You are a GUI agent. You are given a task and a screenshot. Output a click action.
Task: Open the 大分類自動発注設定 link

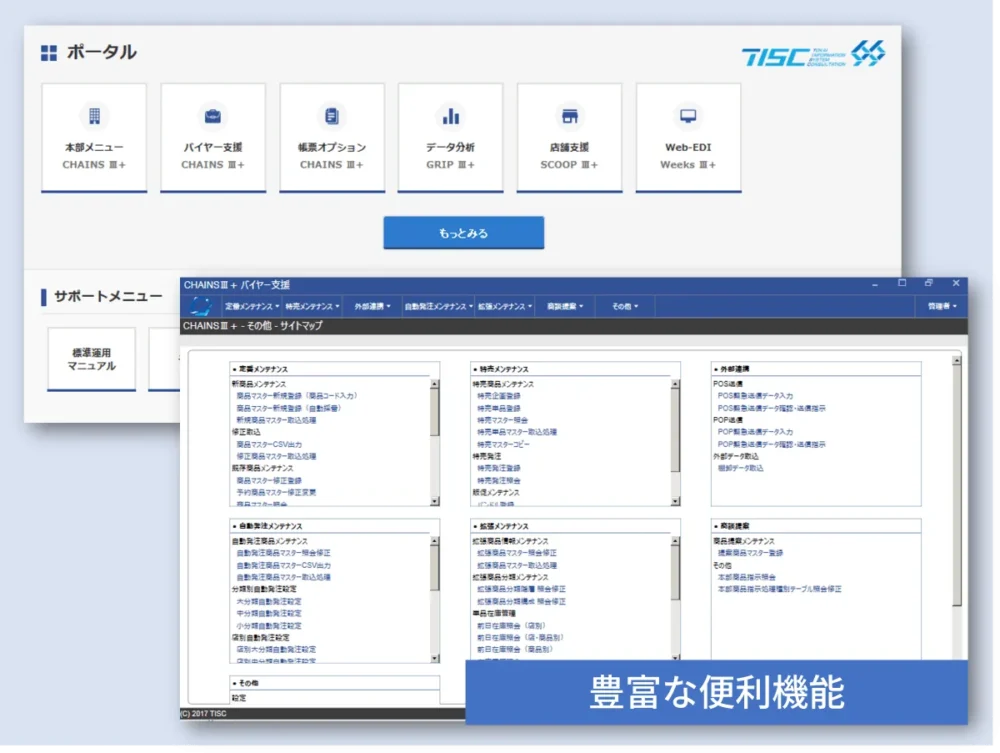(x=268, y=602)
